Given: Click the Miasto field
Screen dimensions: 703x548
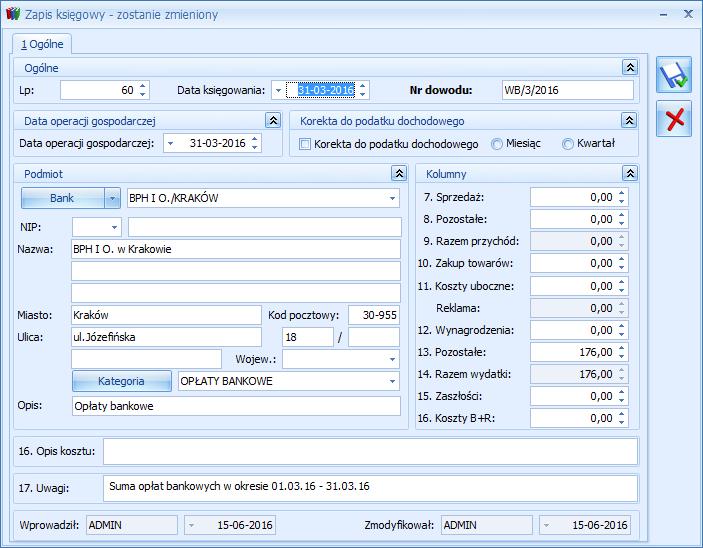Looking at the screenshot, I should 166,315.
